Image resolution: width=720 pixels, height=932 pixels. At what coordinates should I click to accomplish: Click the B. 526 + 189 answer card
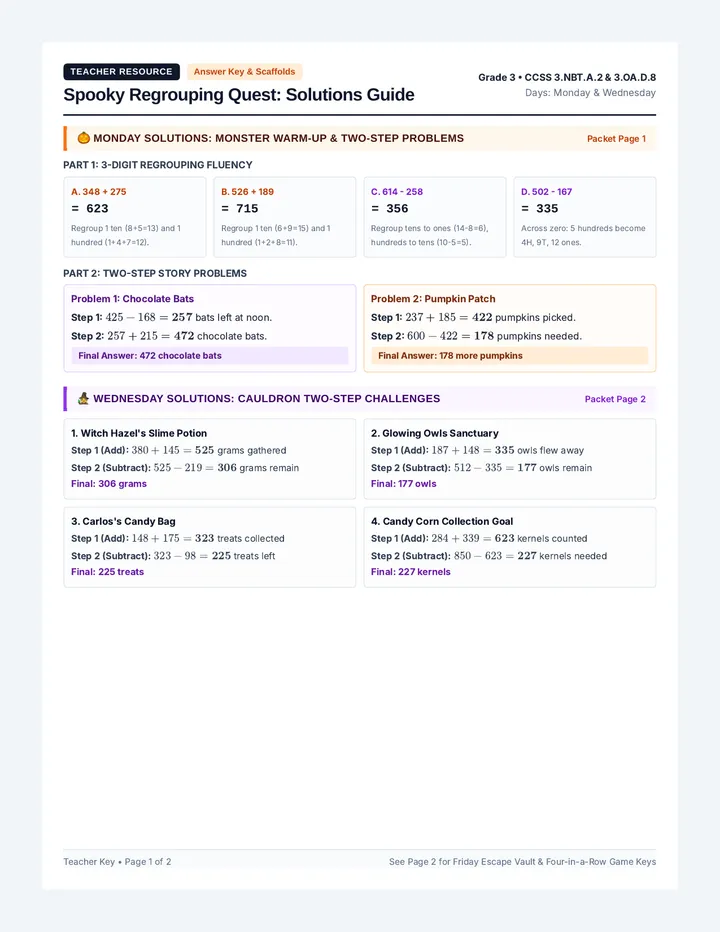coord(285,217)
